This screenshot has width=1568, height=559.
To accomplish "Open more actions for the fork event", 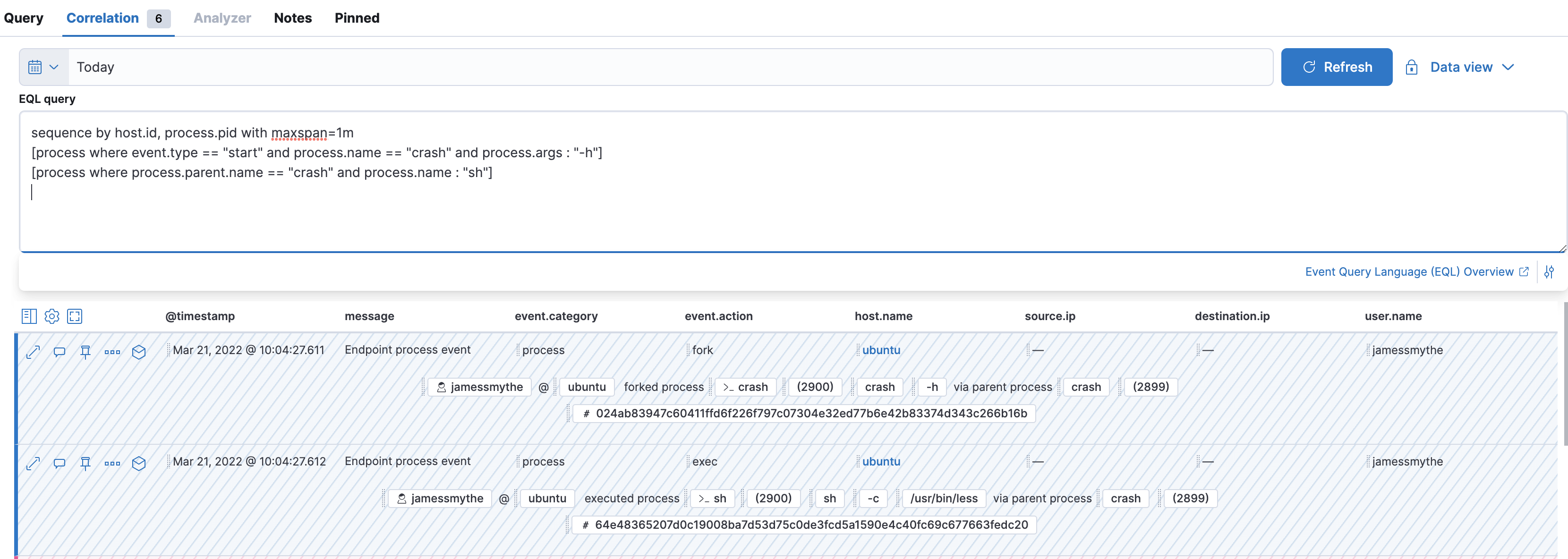I will point(111,352).
